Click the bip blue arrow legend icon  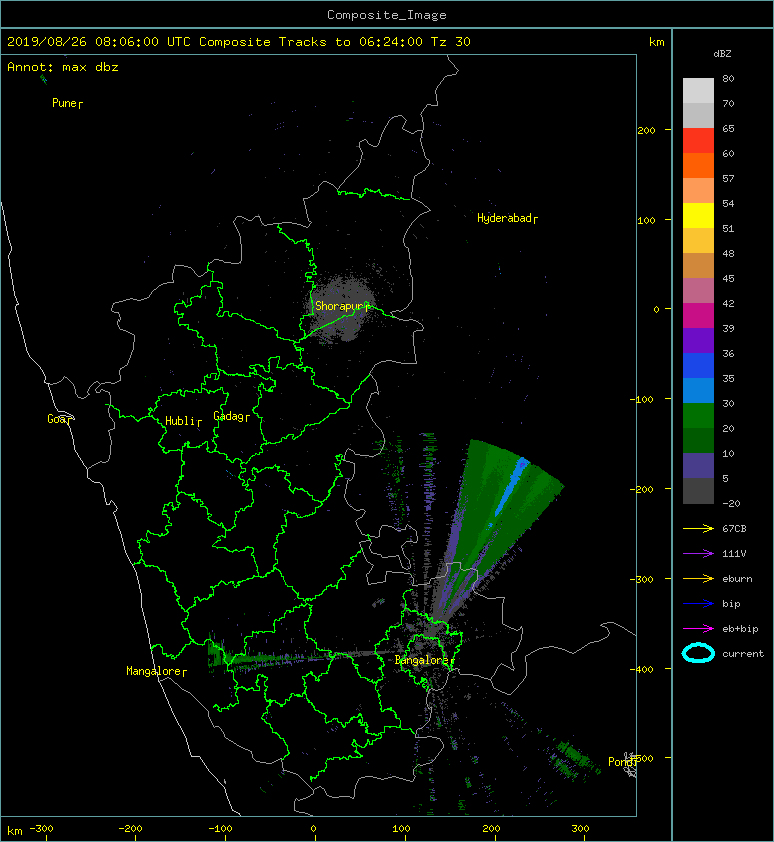(698, 604)
